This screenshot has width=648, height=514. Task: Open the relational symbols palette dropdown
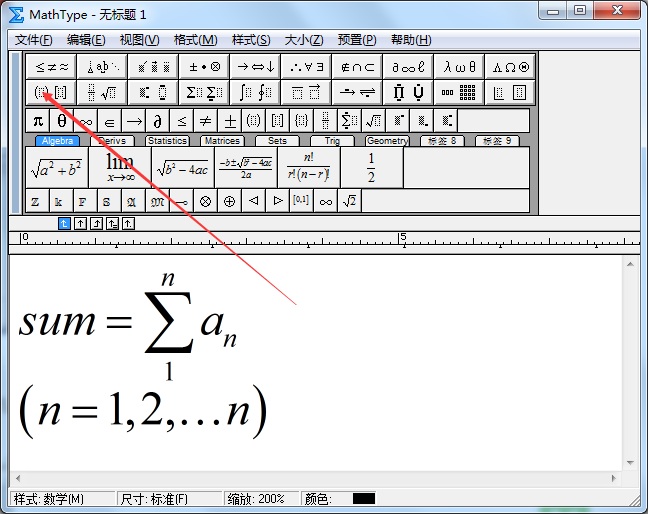[51, 67]
